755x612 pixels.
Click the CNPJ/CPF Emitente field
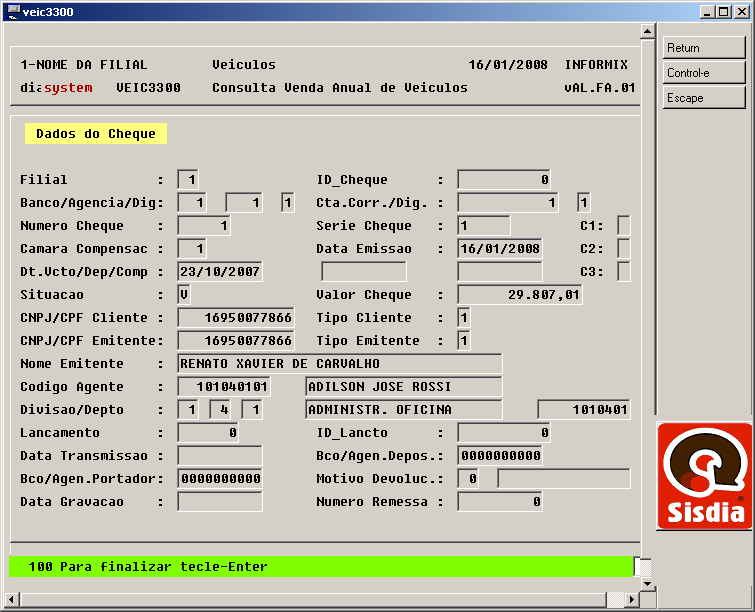(x=236, y=340)
